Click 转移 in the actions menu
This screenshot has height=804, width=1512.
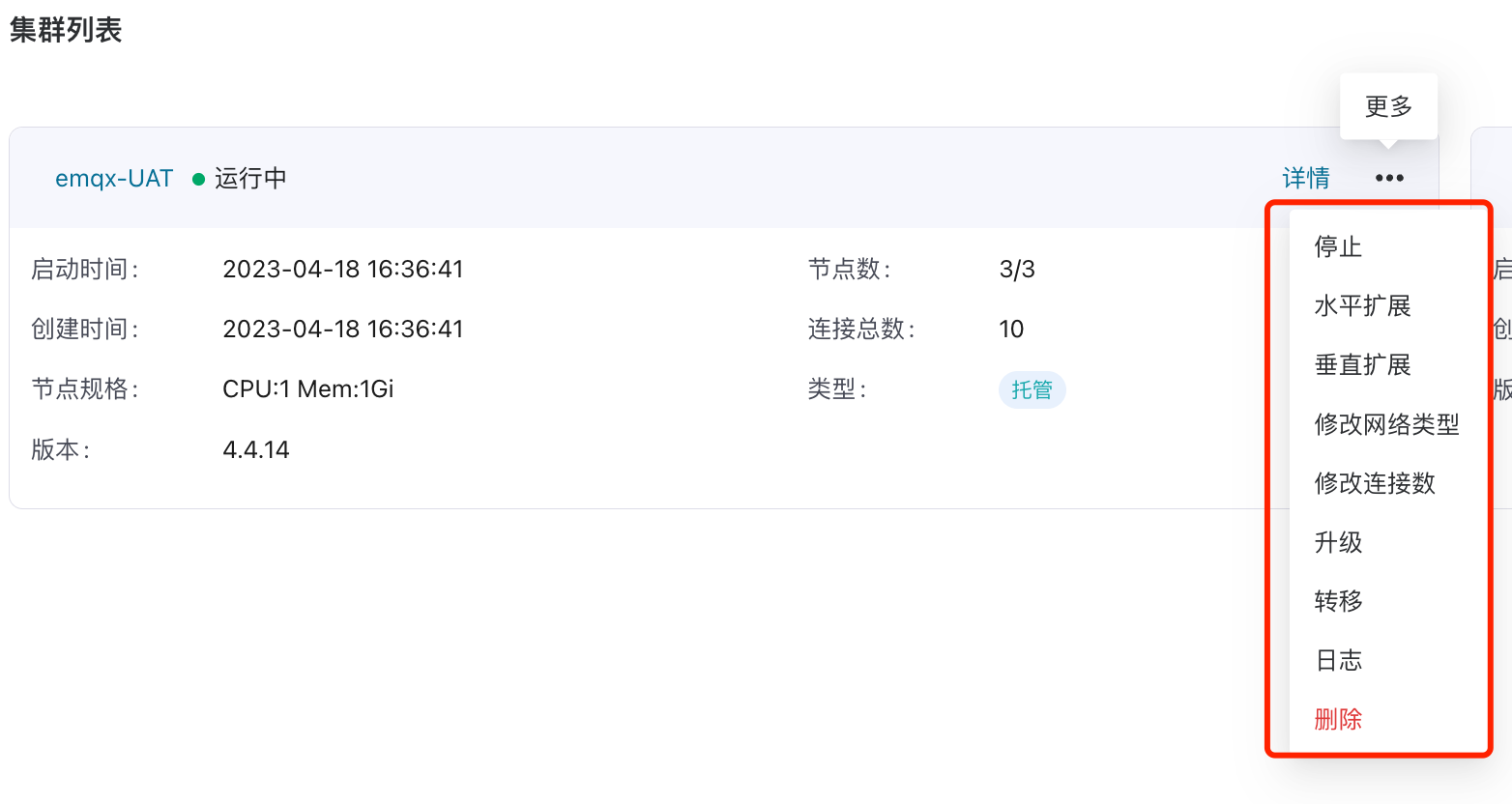tap(1338, 601)
